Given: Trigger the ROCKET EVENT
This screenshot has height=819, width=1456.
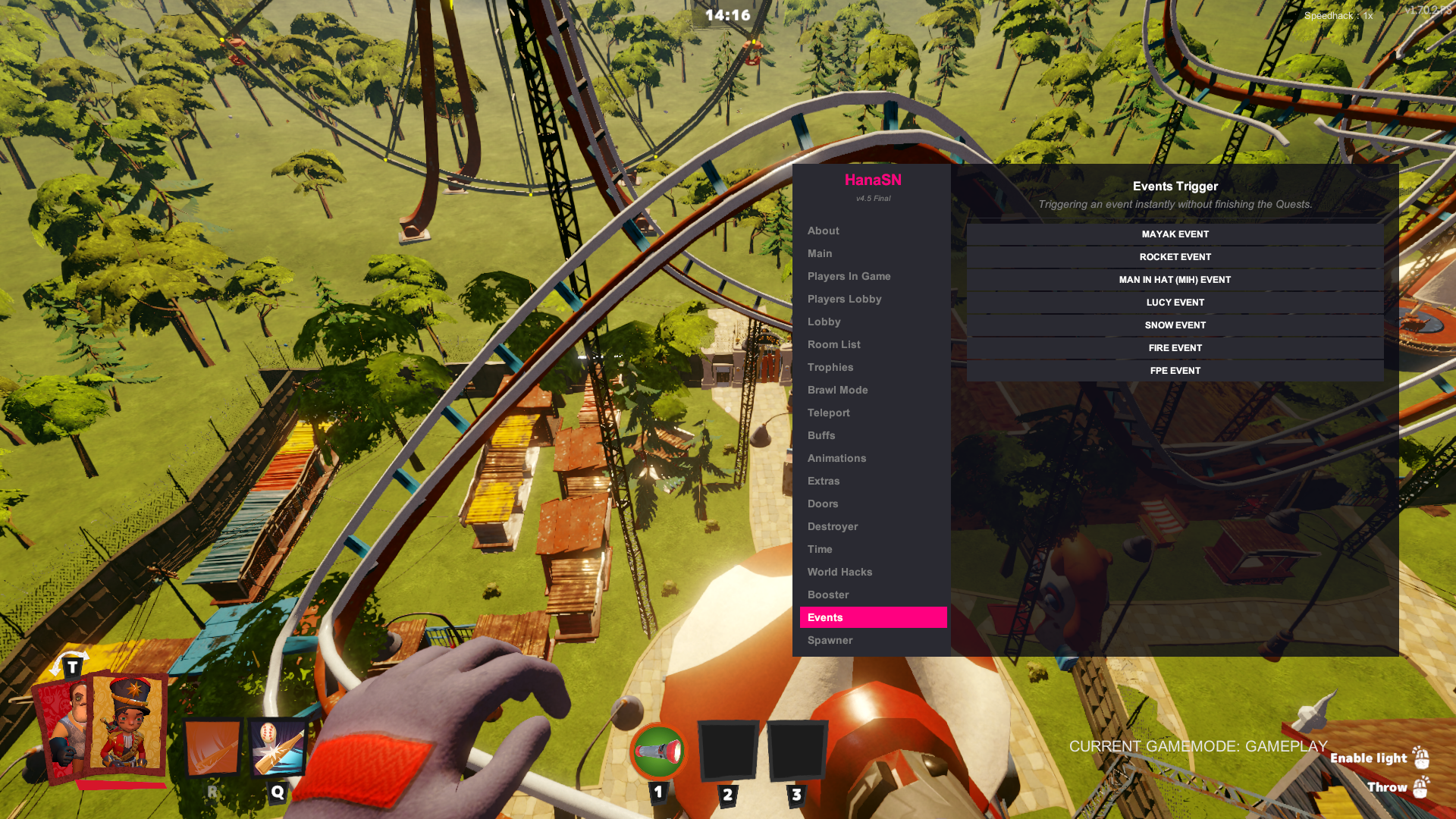Looking at the screenshot, I should 1175,257.
